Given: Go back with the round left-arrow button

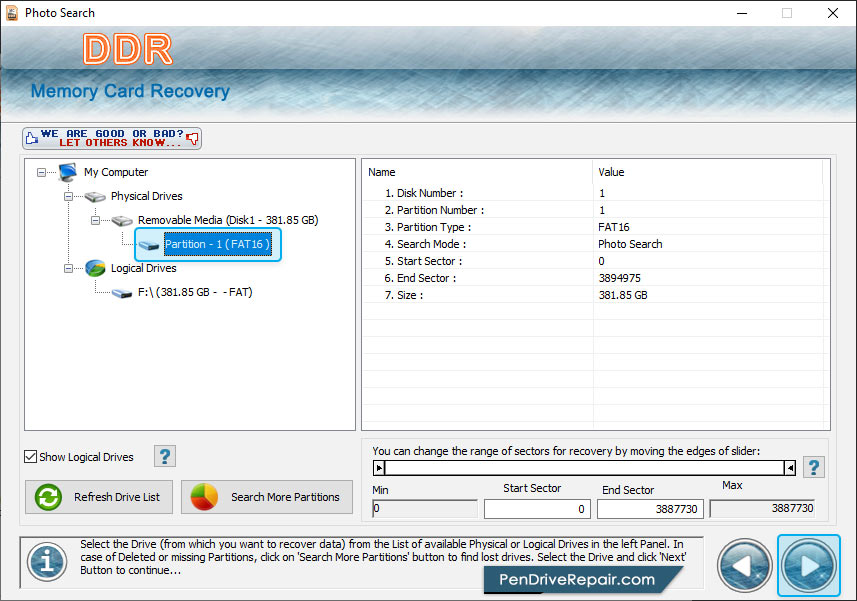Looking at the screenshot, I should coord(744,565).
